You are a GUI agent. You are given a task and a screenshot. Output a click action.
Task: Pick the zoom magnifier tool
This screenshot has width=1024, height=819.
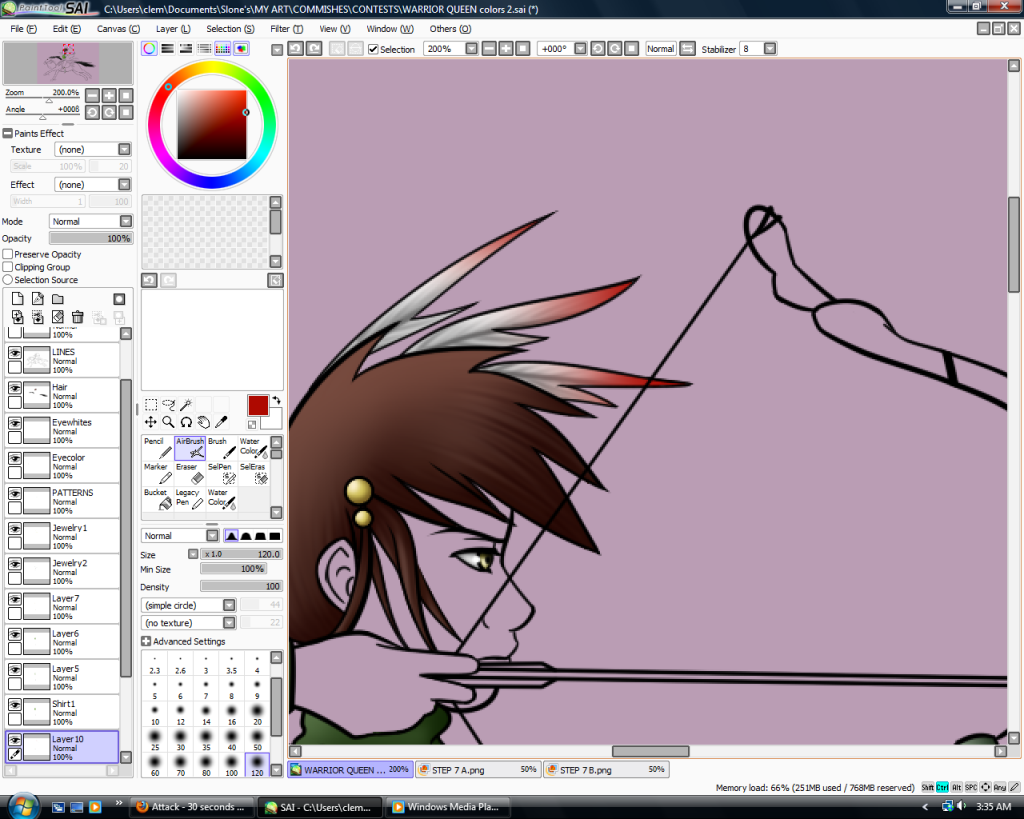[x=168, y=422]
